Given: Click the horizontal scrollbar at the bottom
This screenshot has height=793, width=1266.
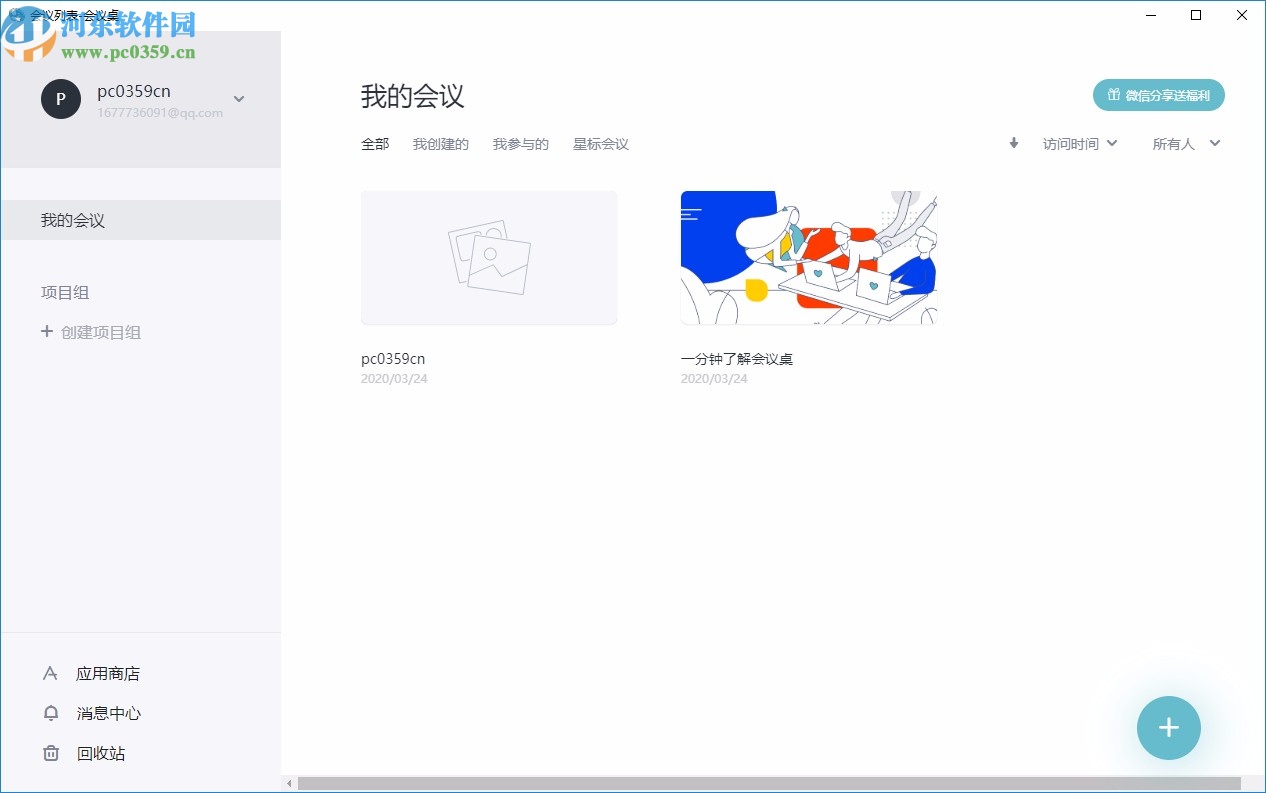Looking at the screenshot, I should pyautogui.click(x=770, y=783).
